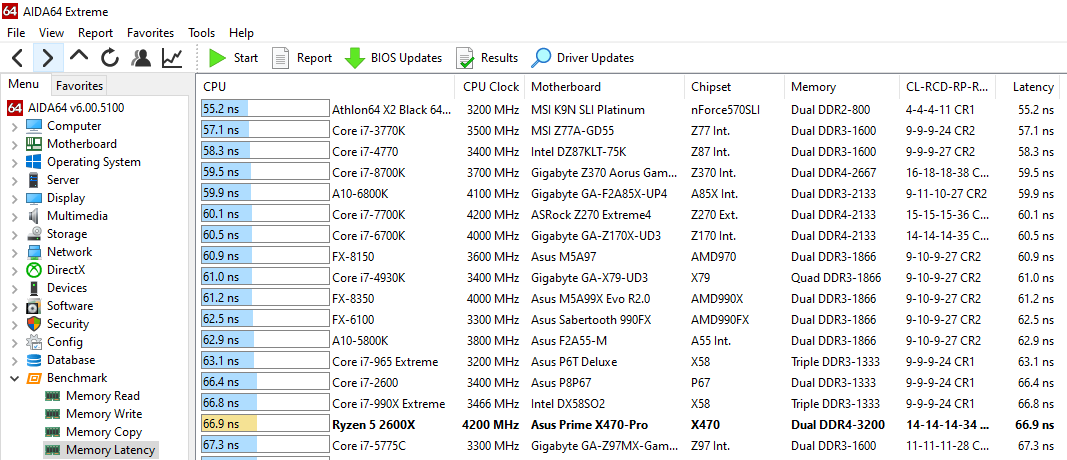Go back with the left arrow
Image resolution: width=1067 pixels, height=460 pixels.
point(17,58)
